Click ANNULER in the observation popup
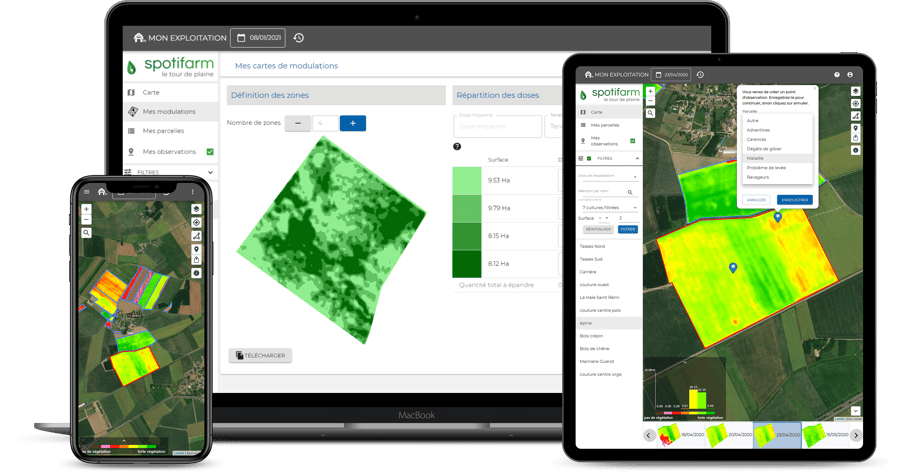Viewport: 900px width, 472px height. click(756, 200)
